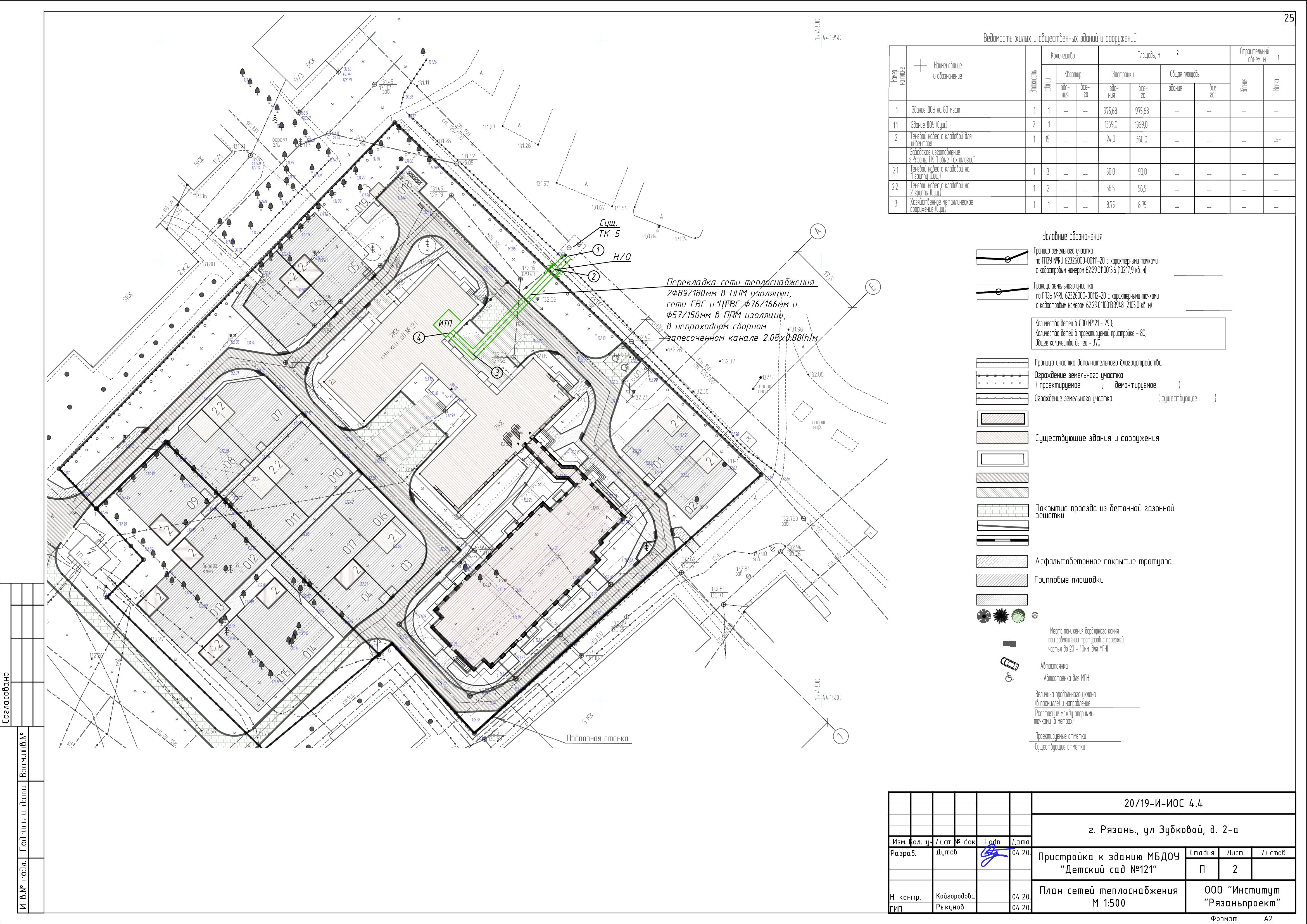This screenshot has width=1307, height=924.
Task: Click the 'ГИП' row label
Action: click(896, 909)
